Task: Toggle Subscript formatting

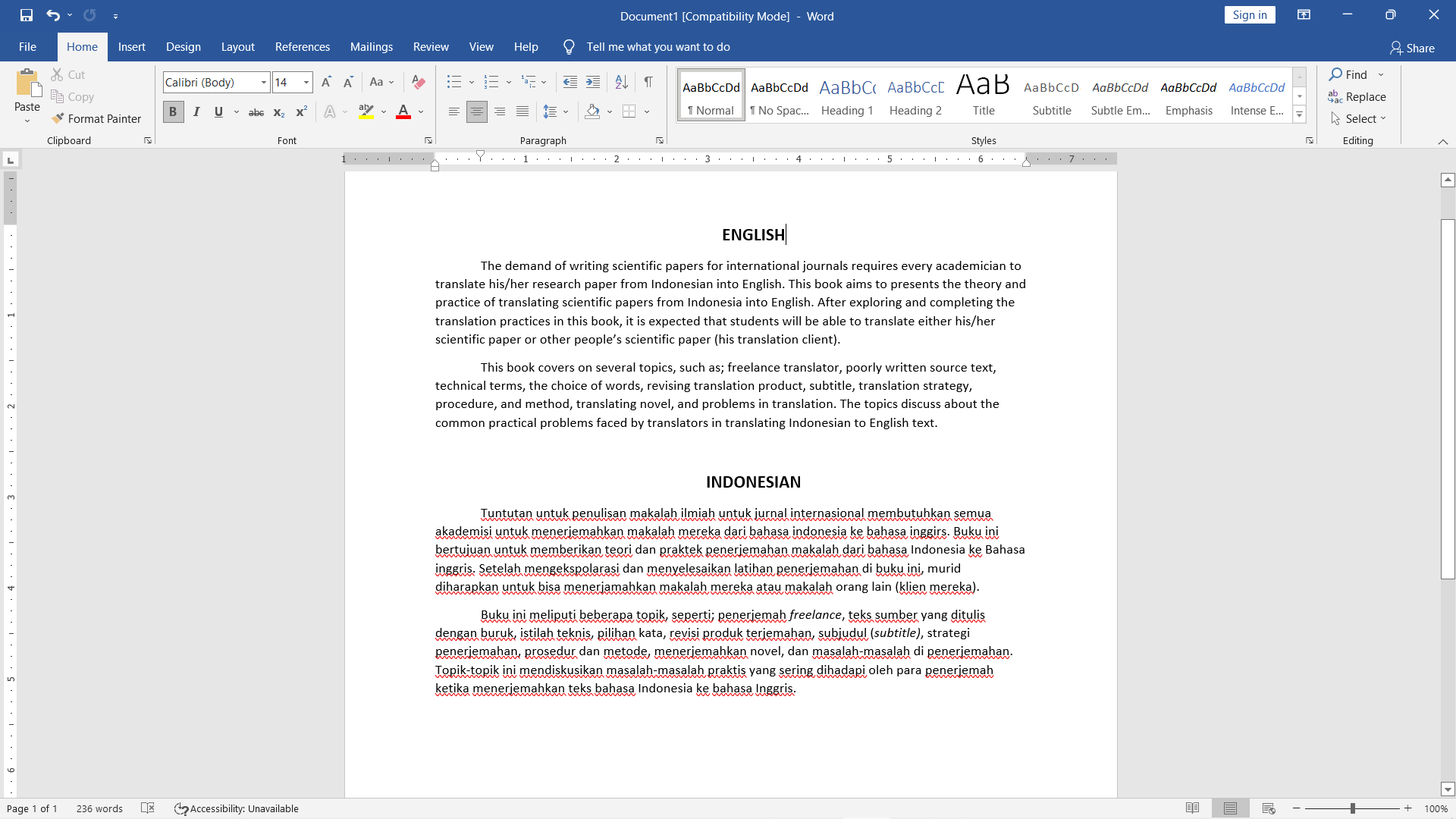Action: coord(279,111)
